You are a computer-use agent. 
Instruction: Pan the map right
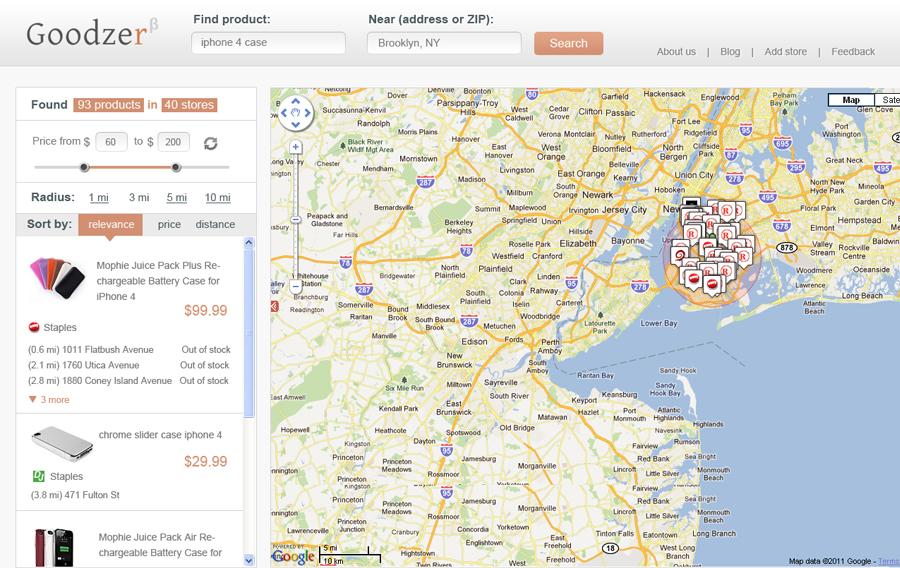click(x=308, y=113)
